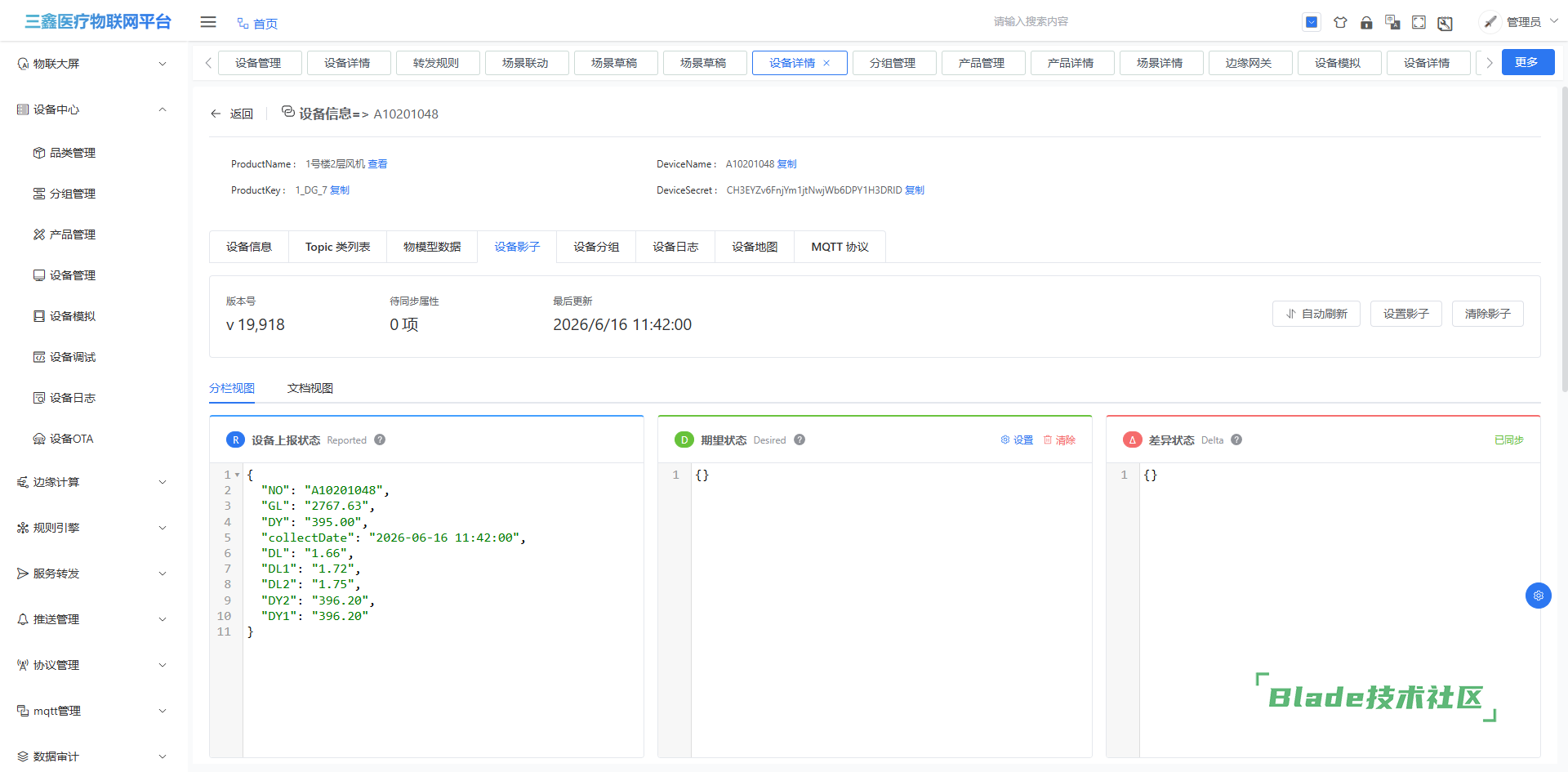This screenshot has width=1568, height=772.
Task: Select the 分栏视图 view
Action: [232, 388]
